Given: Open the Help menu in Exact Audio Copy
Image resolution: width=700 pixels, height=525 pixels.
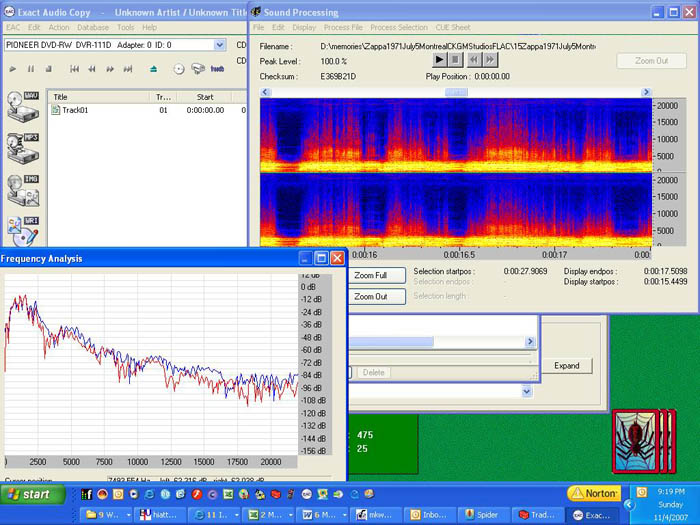Looking at the screenshot, I should (x=150, y=27).
